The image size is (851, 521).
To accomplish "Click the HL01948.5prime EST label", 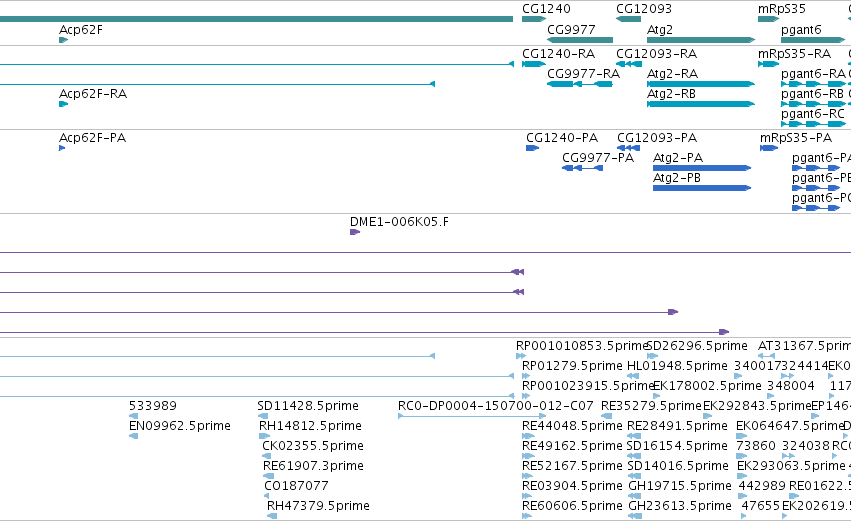I will click(677, 366).
